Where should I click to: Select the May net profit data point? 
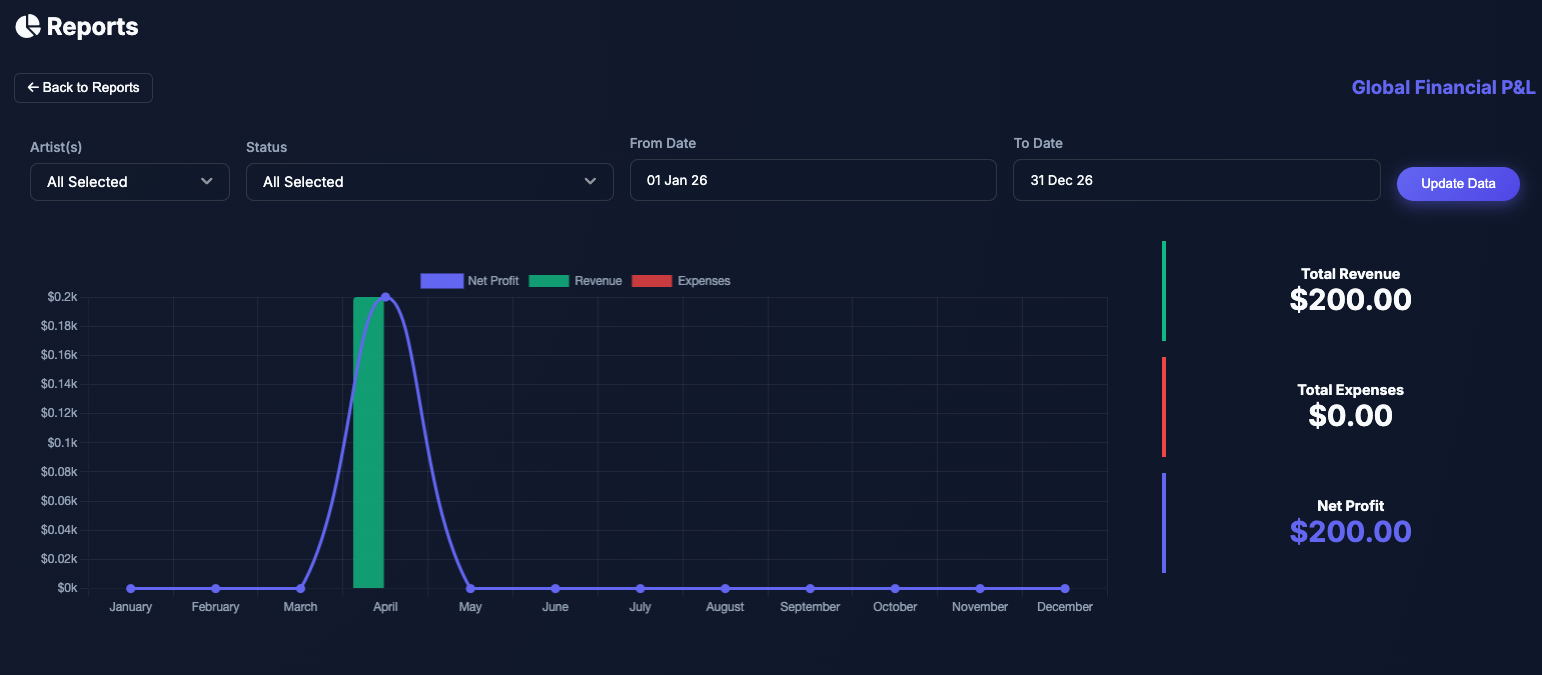tap(470, 588)
